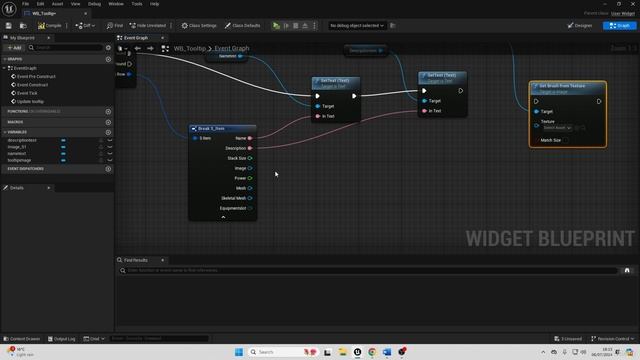Save the blueprint with the save icon
Image resolution: width=640 pixels, height=360 pixels.
point(9,26)
